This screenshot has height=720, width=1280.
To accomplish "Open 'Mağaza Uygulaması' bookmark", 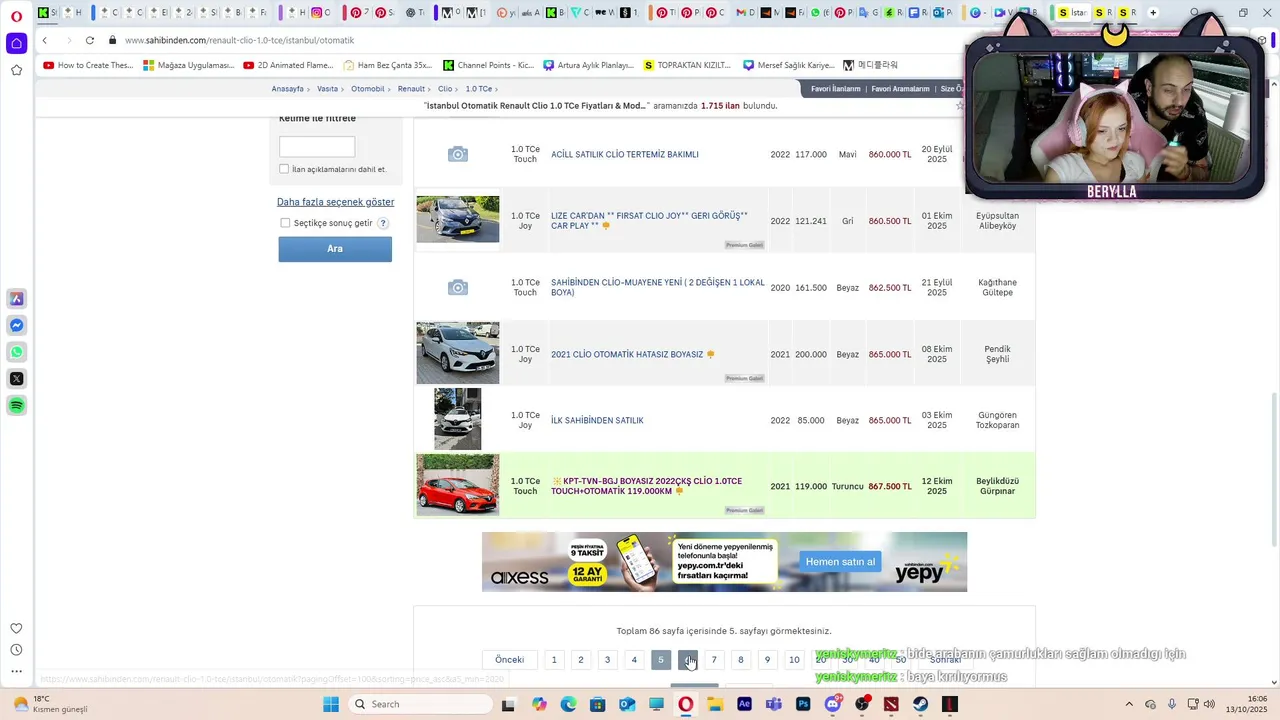I will pyautogui.click(x=189, y=65).
